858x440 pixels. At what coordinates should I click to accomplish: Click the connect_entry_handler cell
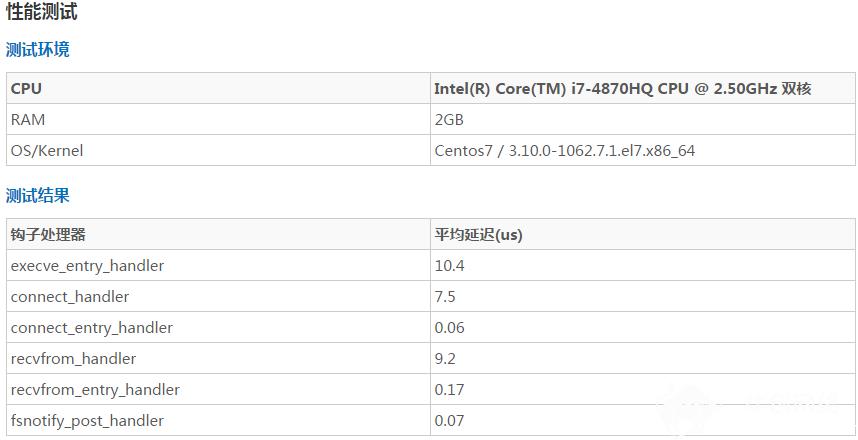[218, 327]
